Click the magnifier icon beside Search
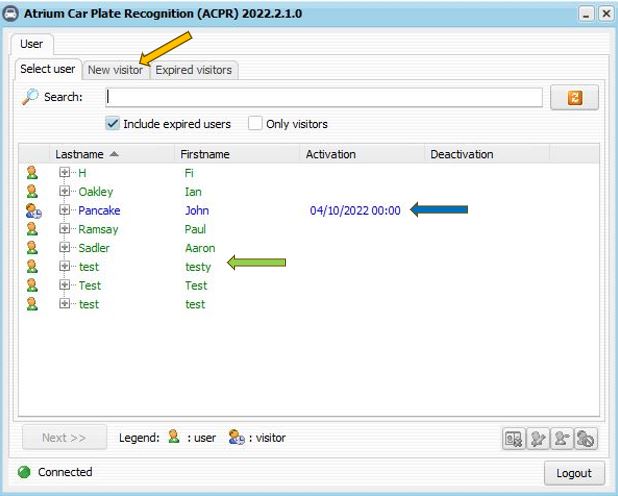 point(30,97)
